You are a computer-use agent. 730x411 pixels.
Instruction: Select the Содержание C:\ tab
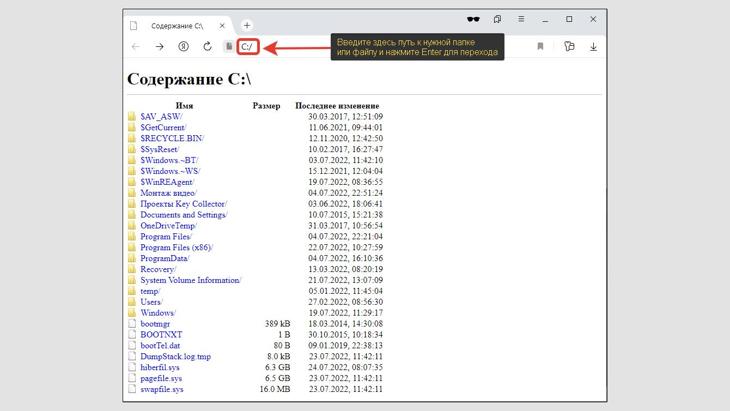pyautogui.click(x=177, y=26)
